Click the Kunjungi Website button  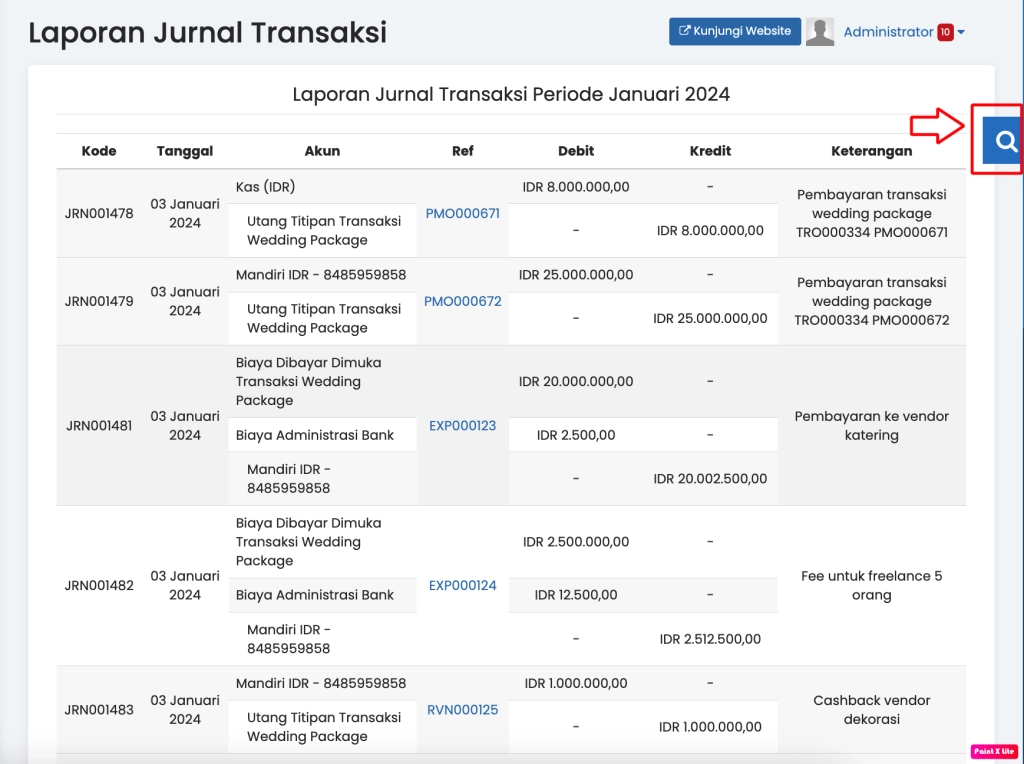point(735,31)
